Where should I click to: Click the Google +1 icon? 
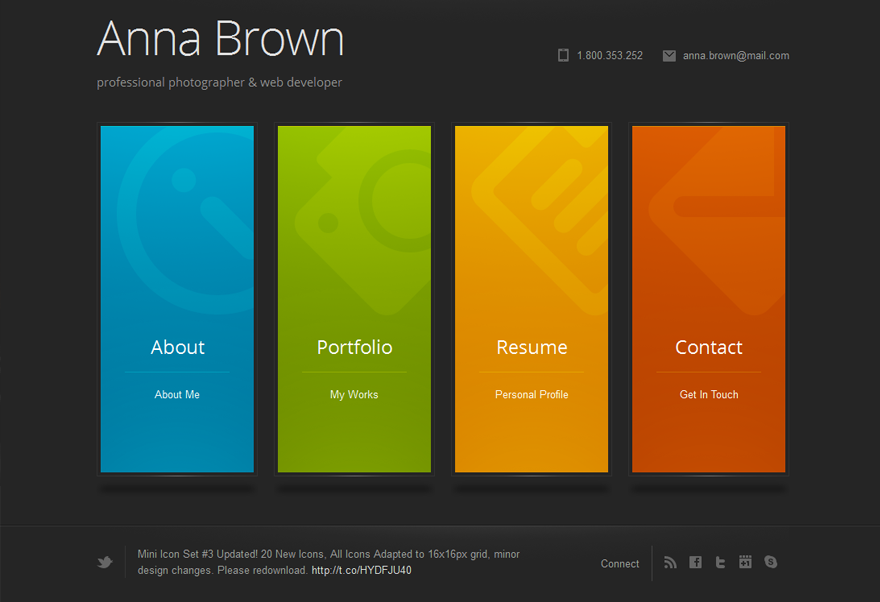coord(745,562)
